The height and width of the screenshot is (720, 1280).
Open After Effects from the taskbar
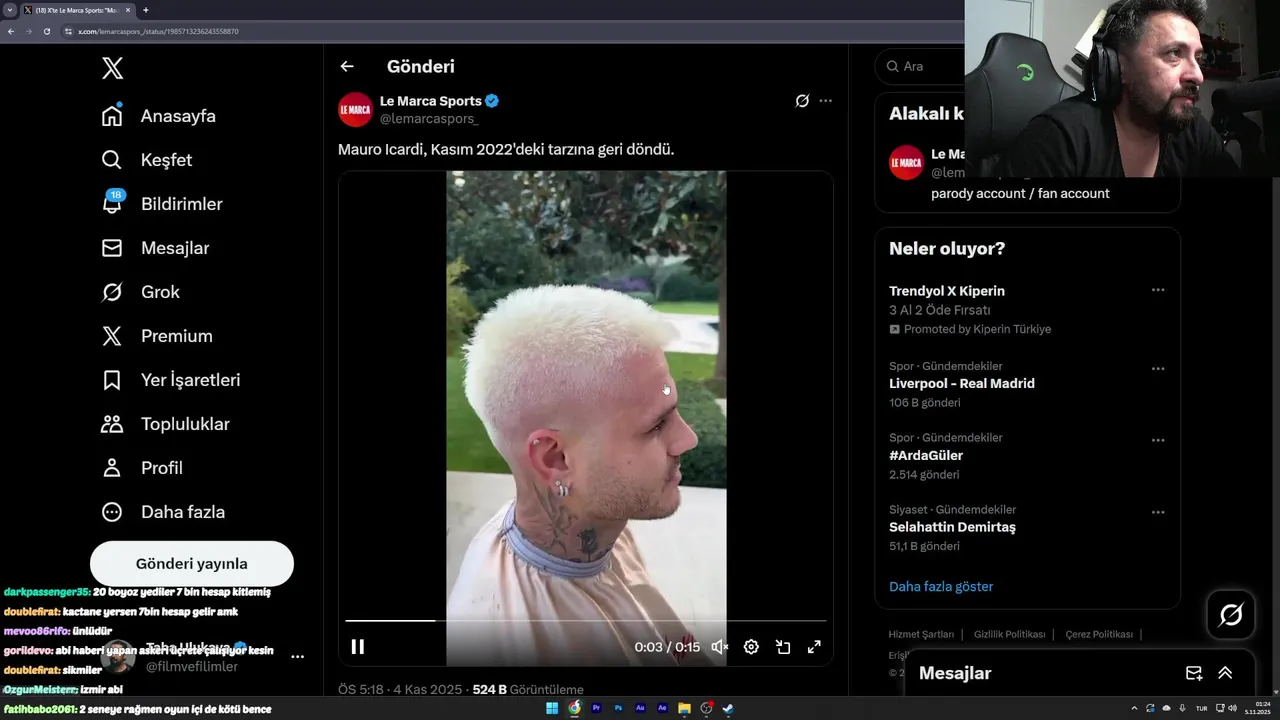click(x=662, y=708)
